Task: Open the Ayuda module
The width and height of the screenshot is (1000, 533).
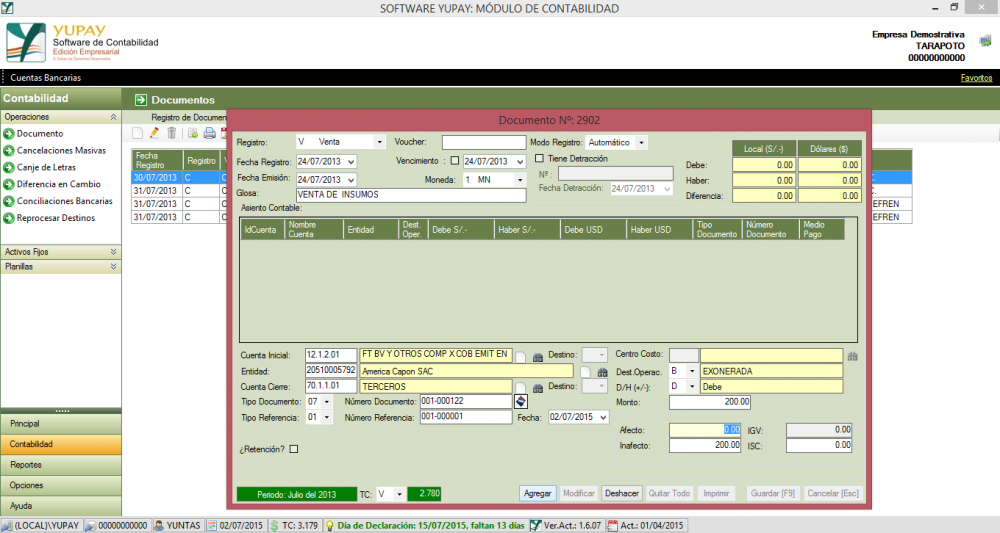Action: pos(61,506)
